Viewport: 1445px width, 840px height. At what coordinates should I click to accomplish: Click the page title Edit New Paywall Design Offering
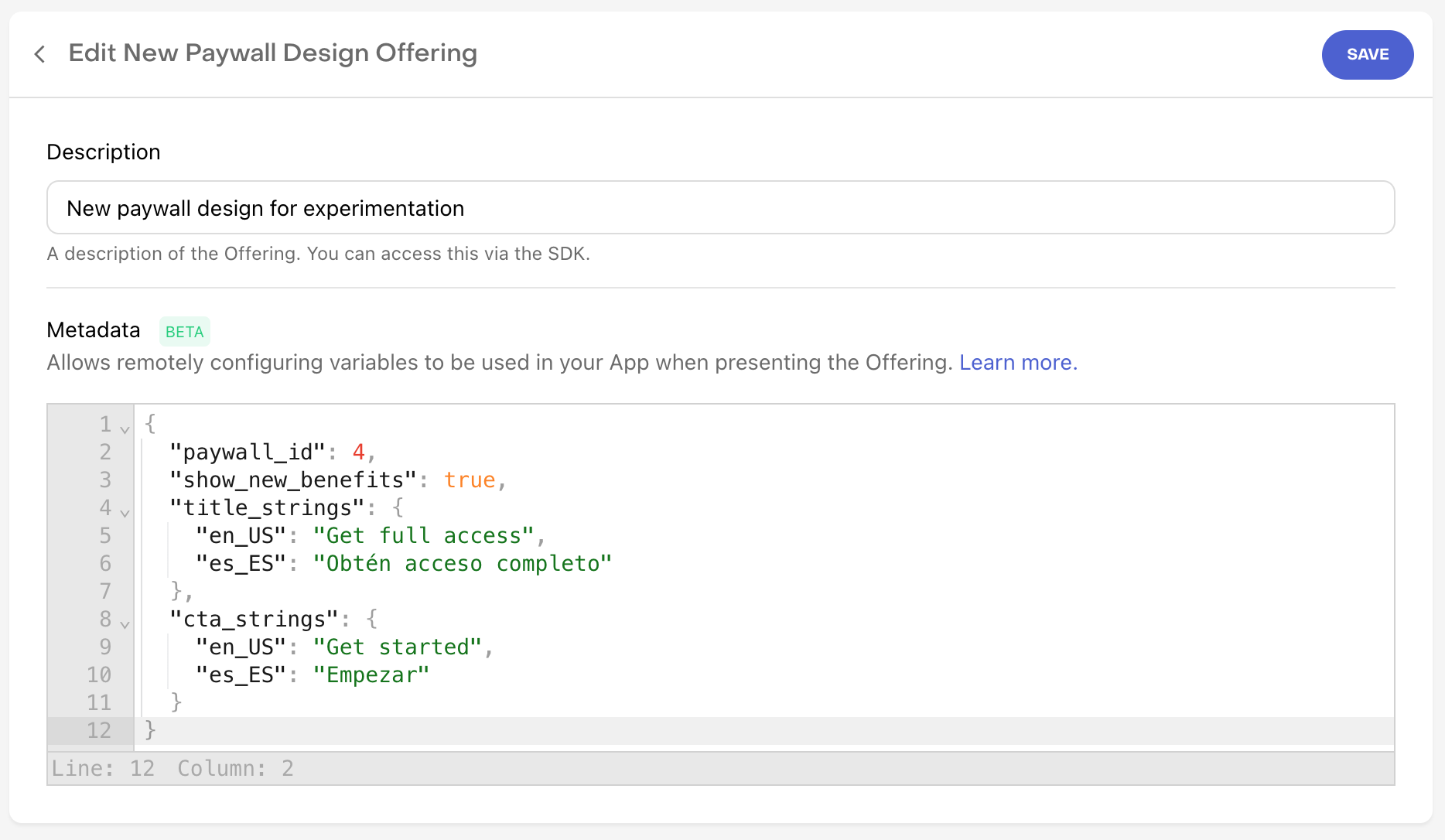pyautogui.click(x=272, y=53)
